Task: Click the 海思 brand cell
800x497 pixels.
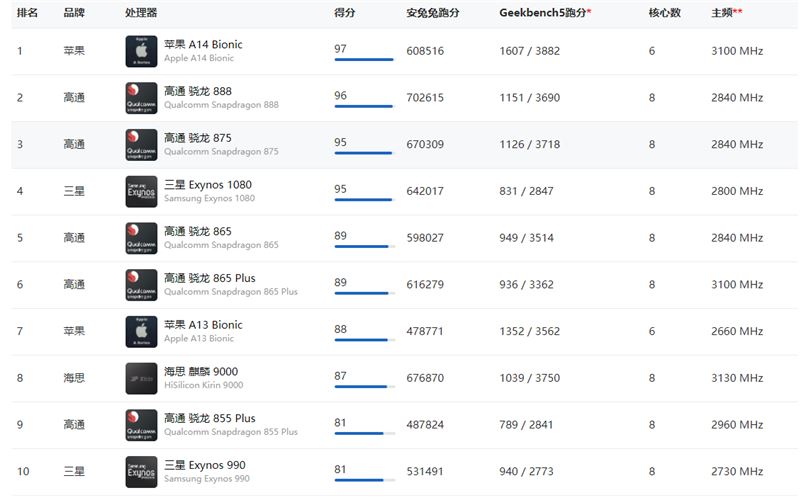Action: click(x=74, y=378)
